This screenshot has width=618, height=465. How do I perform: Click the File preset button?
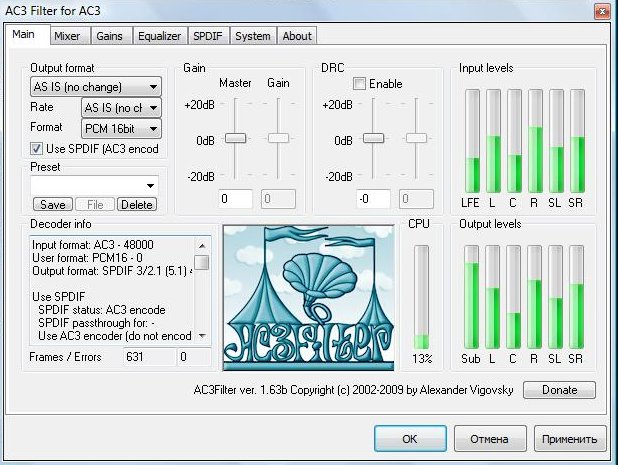[95, 205]
